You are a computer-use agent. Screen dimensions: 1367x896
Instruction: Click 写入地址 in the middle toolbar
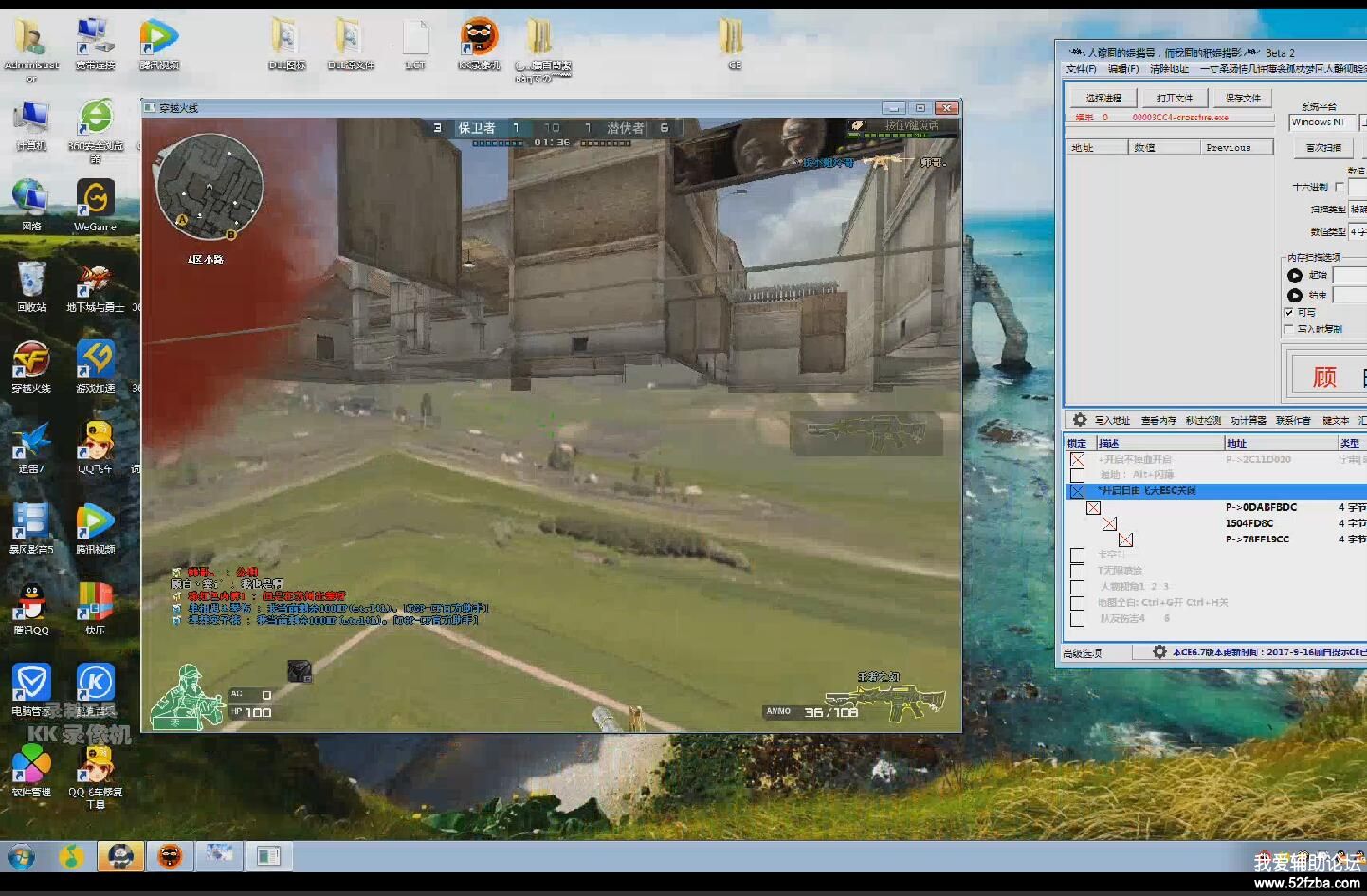pos(1112,420)
